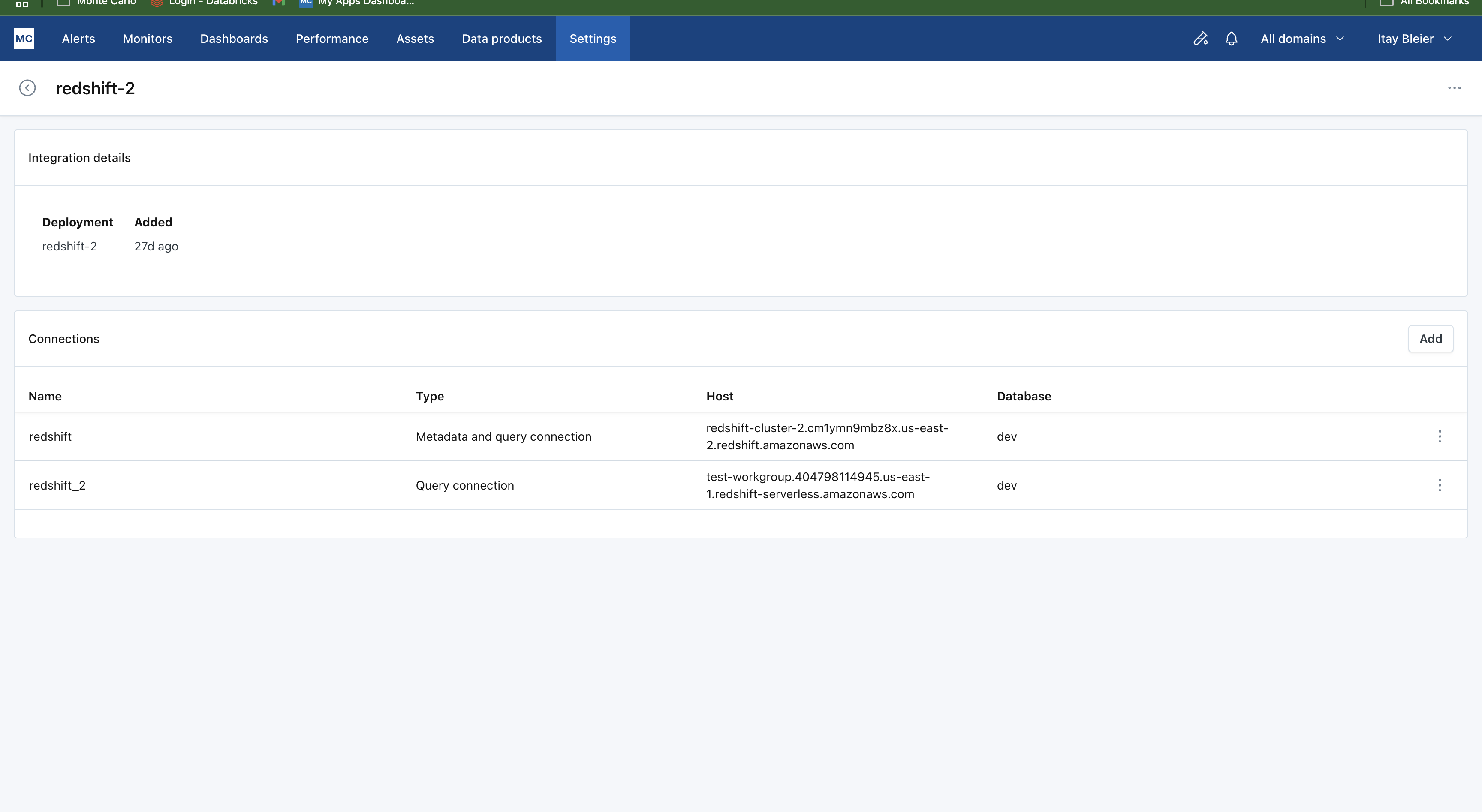The height and width of the screenshot is (812, 1482).
Task: Click the dev database in redshift_2 row
Action: tap(1007, 485)
